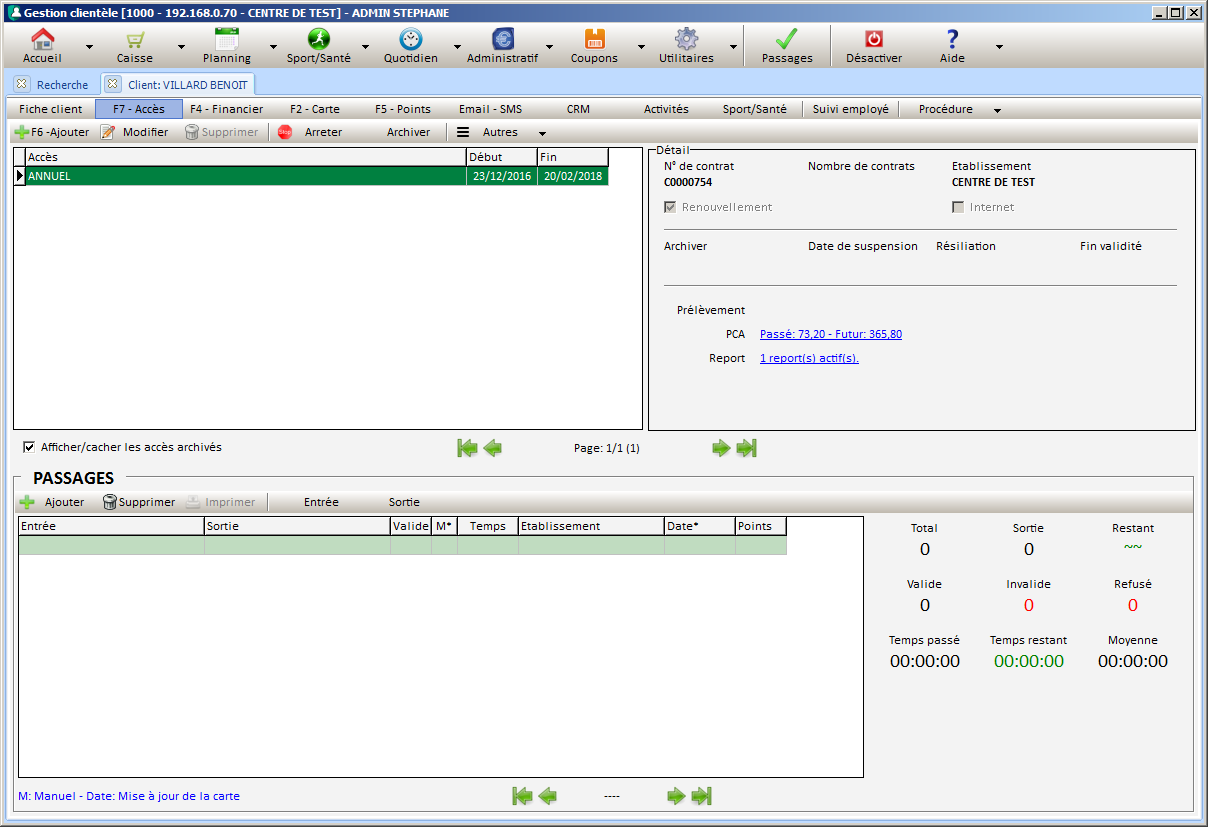Toggle Afficher/cacher les accès archivés checkbox
The height and width of the screenshot is (827, 1208).
[29, 447]
